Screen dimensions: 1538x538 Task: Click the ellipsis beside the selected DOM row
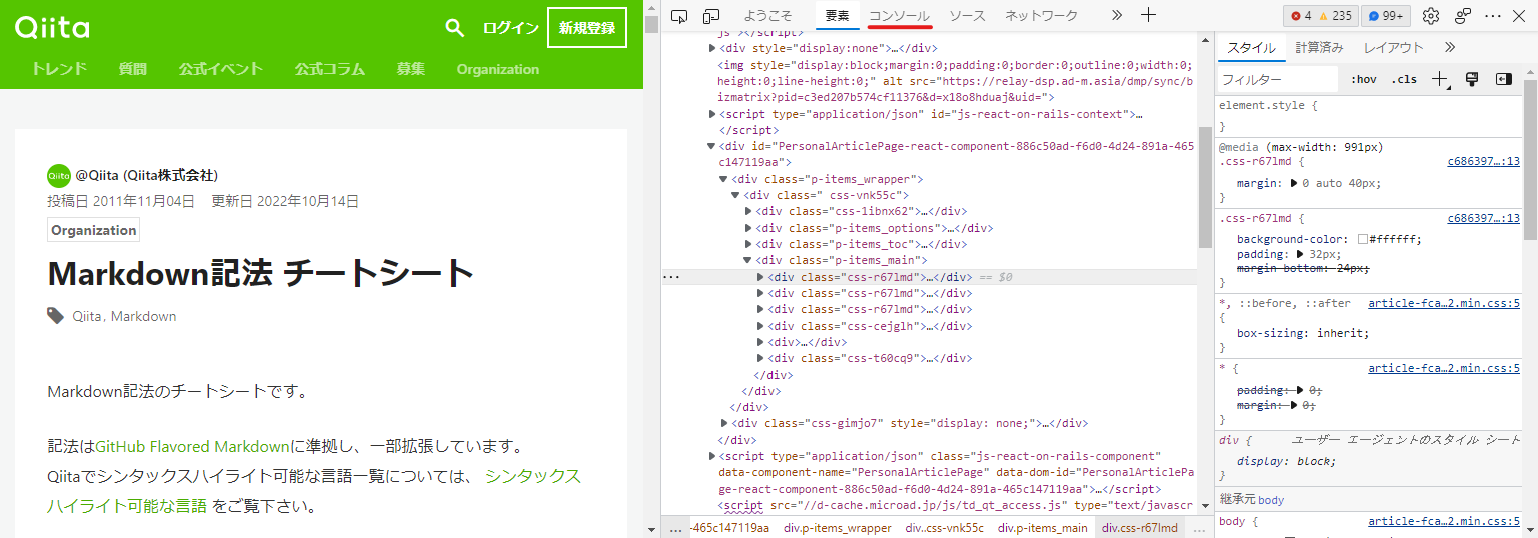[672, 277]
